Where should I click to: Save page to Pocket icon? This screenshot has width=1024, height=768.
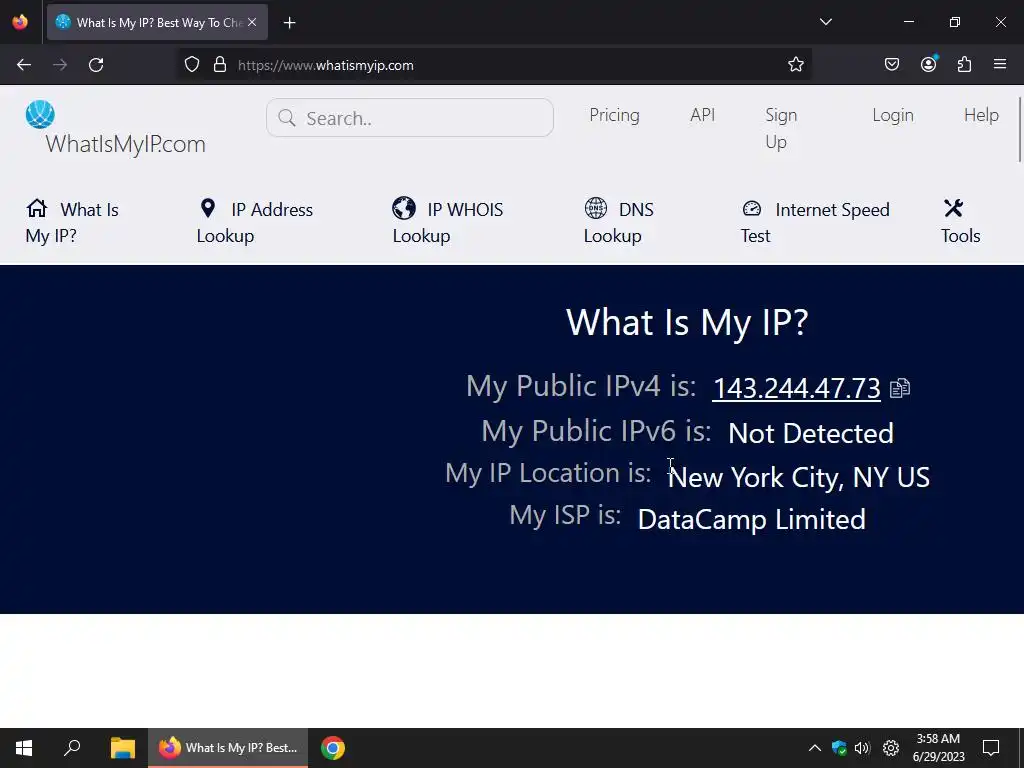click(x=892, y=65)
